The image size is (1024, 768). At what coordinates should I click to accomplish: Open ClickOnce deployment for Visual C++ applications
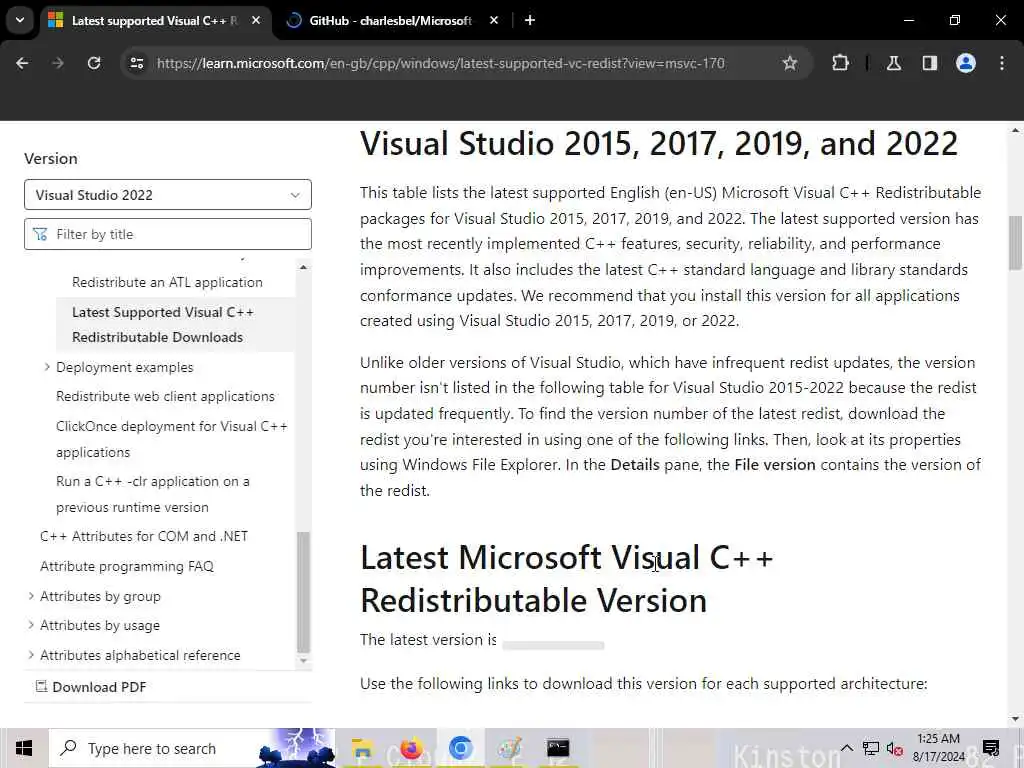click(x=172, y=439)
